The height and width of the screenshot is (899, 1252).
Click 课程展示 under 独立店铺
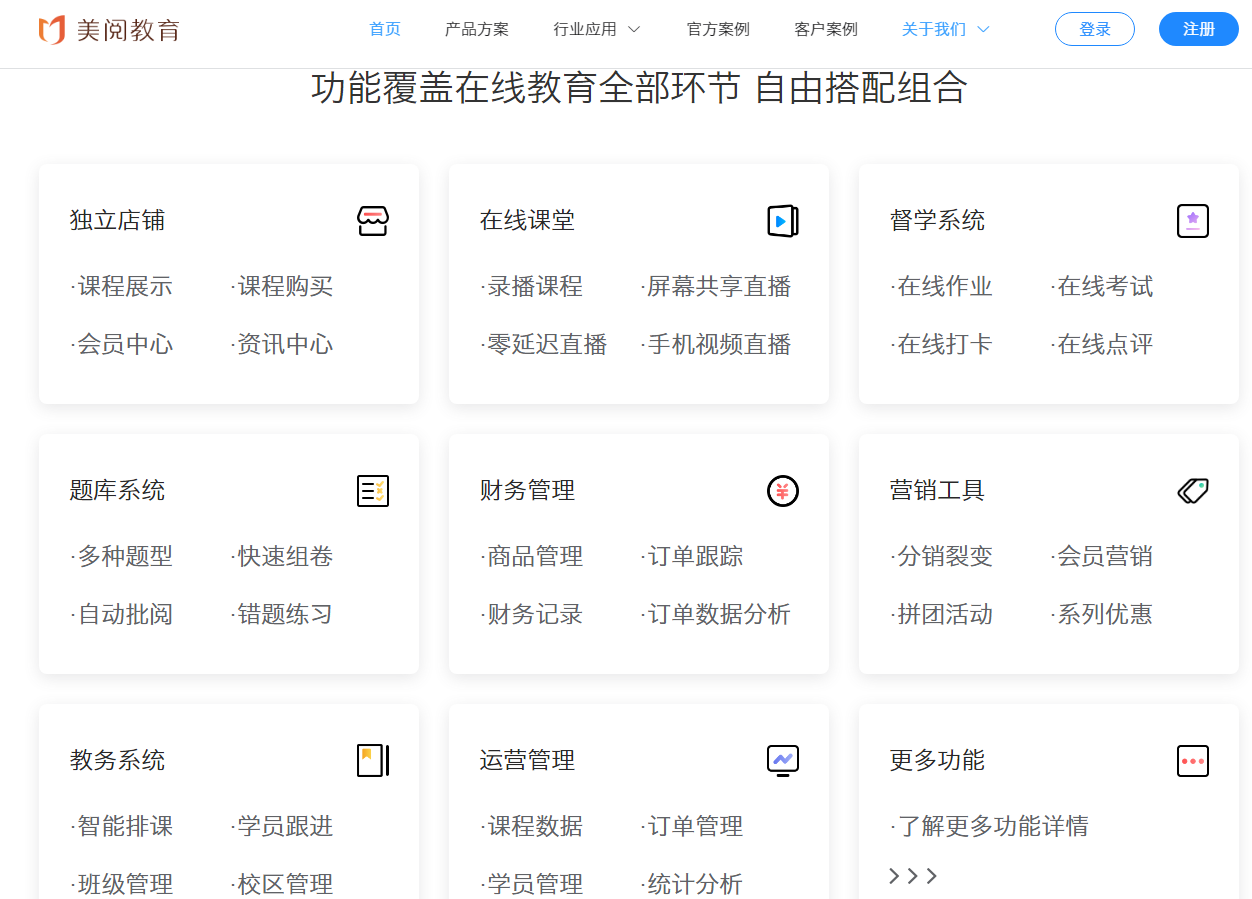tap(122, 287)
